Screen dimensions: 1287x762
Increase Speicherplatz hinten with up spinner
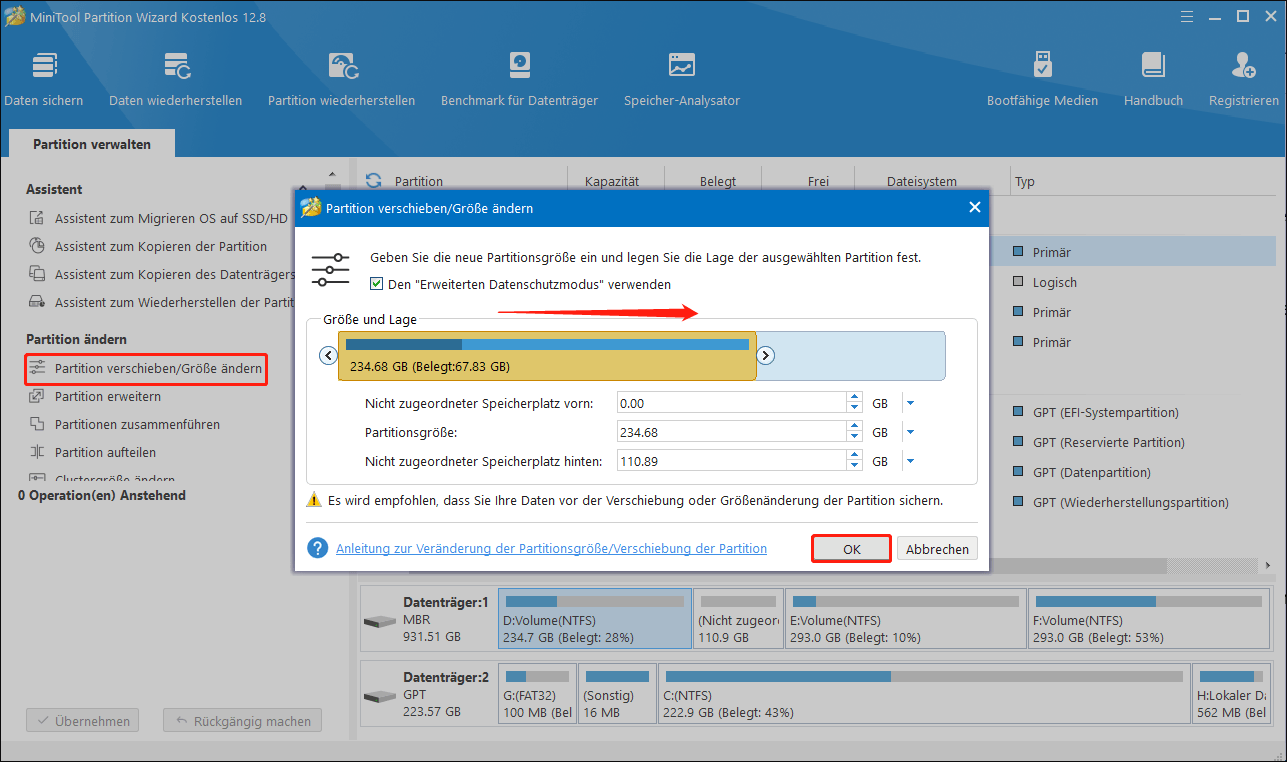(854, 456)
